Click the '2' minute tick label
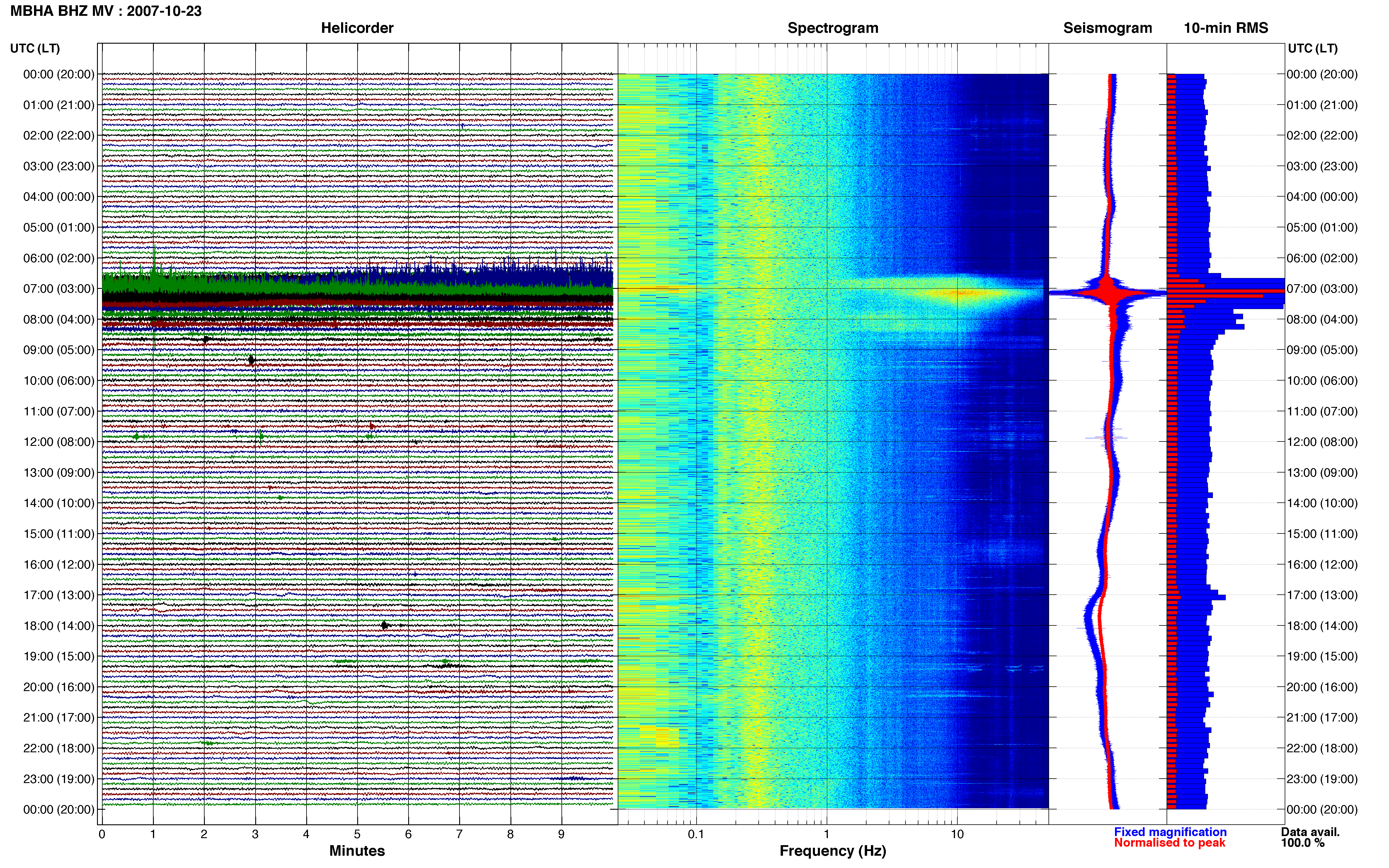 (x=204, y=834)
